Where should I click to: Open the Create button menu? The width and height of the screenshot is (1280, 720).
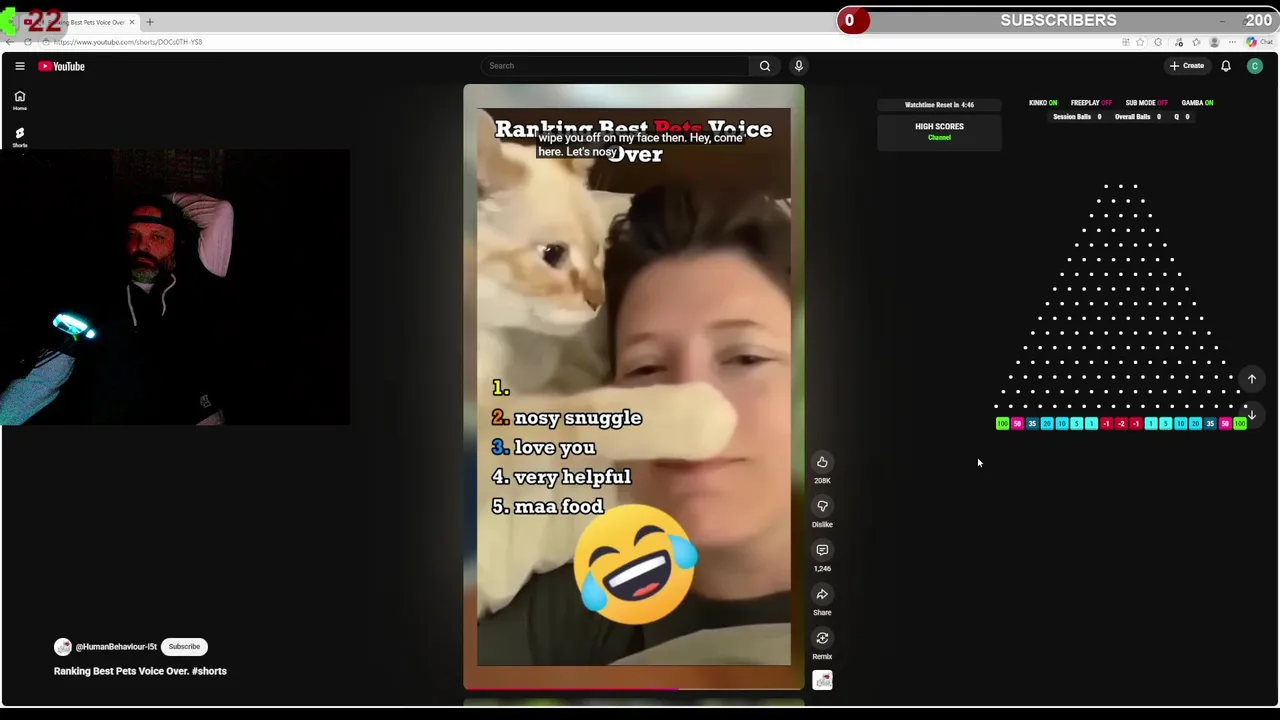point(1187,66)
